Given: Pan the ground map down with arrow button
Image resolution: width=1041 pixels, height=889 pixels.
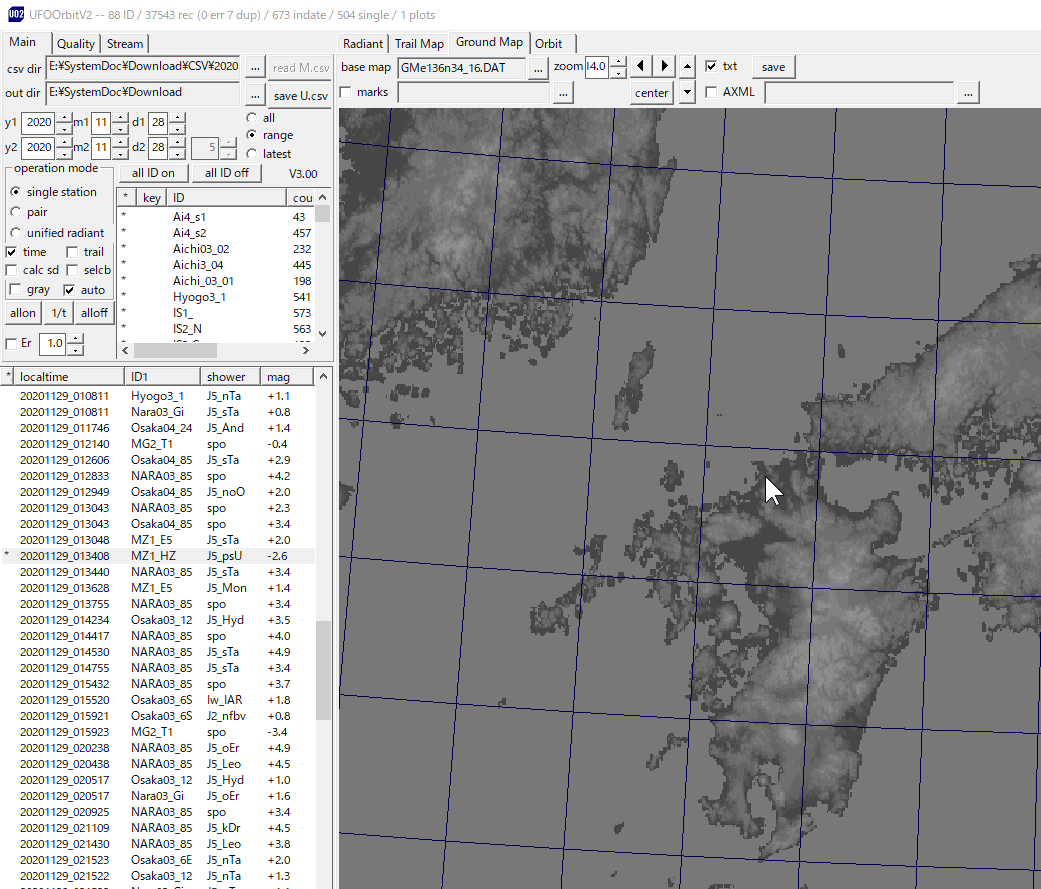Looking at the screenshot, I should tap(687, 93).
